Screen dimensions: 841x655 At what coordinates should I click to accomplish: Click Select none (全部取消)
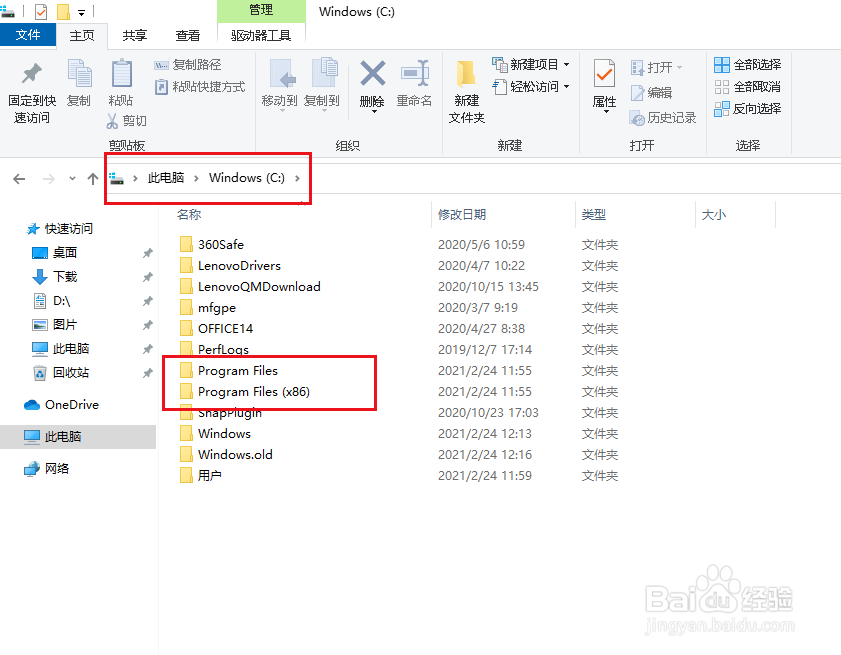[748, 87]
